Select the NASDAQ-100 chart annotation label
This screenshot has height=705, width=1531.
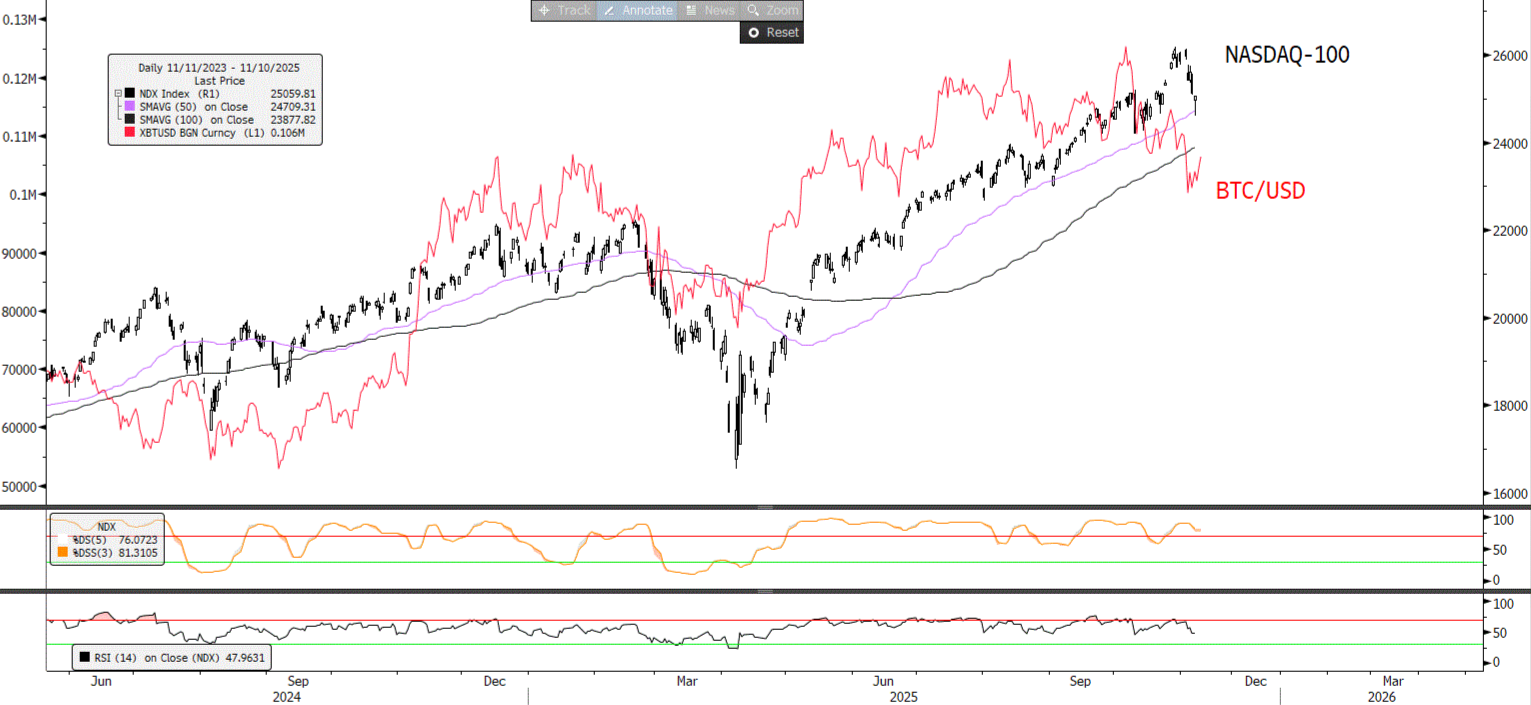1286,55
